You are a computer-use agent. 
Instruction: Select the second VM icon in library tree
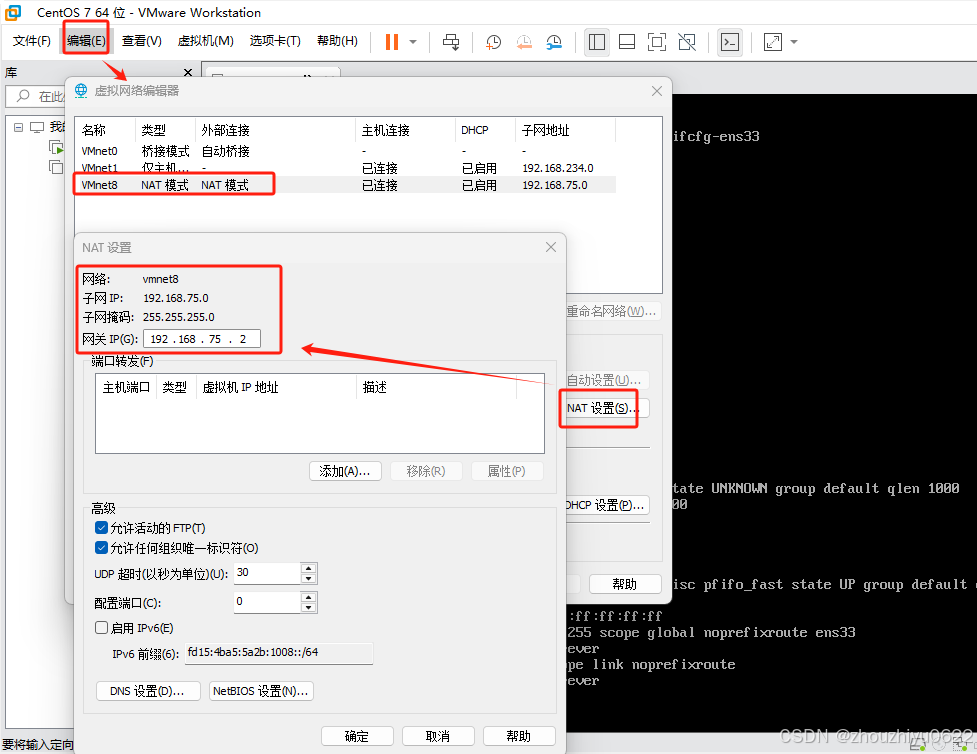click(56, 166)
